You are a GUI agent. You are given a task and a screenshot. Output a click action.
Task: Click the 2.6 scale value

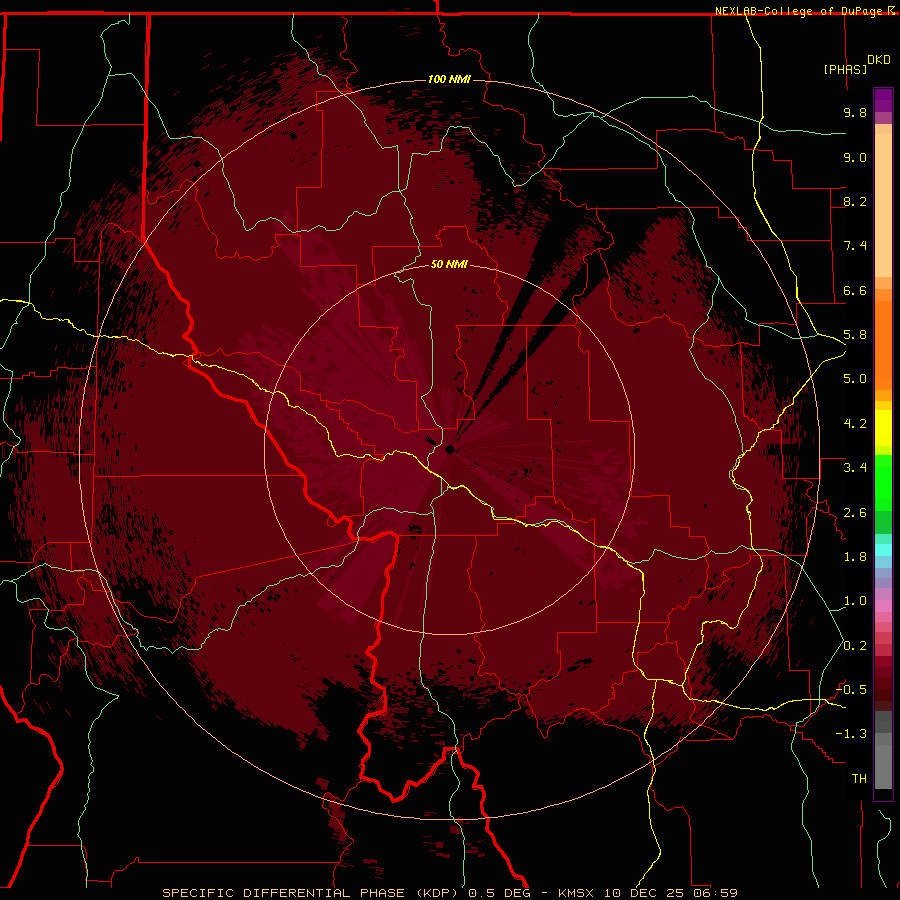point(855,513)
